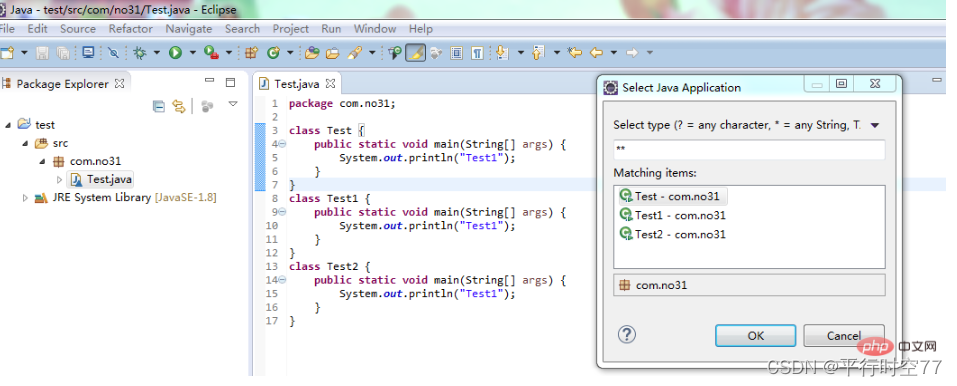Click the Save toolbar icon
Screen dimensions: 957x386
[42, 53]
